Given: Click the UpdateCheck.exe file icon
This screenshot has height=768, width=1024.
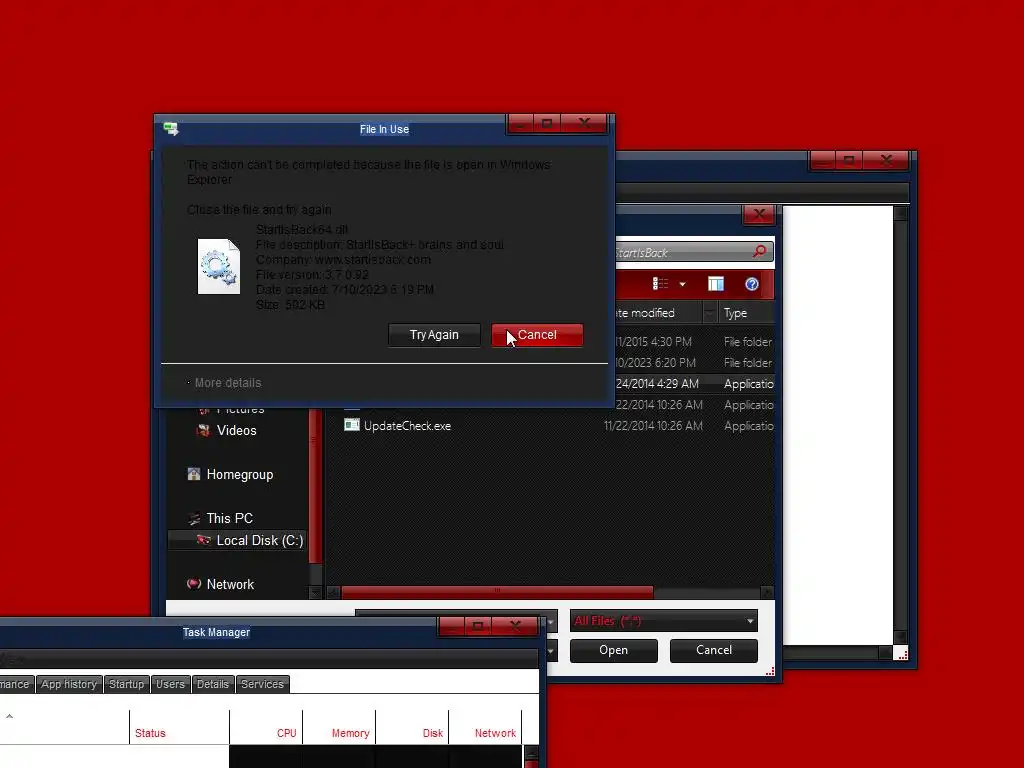Looking at the screenshot, I should point(351,425).
